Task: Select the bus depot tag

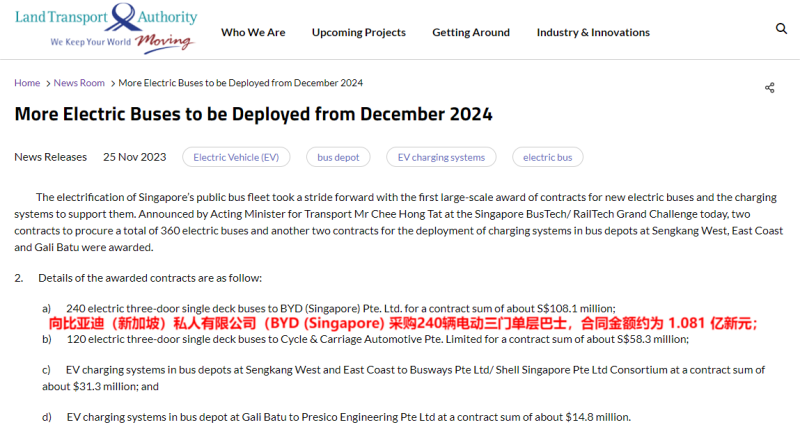Action: pos(337,157)
